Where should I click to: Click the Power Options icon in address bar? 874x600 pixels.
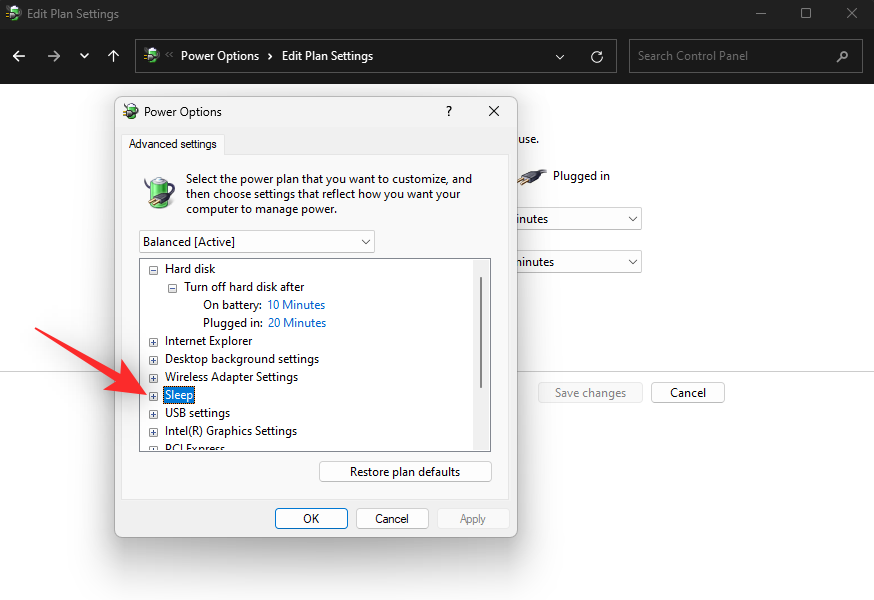coord(152,55)
